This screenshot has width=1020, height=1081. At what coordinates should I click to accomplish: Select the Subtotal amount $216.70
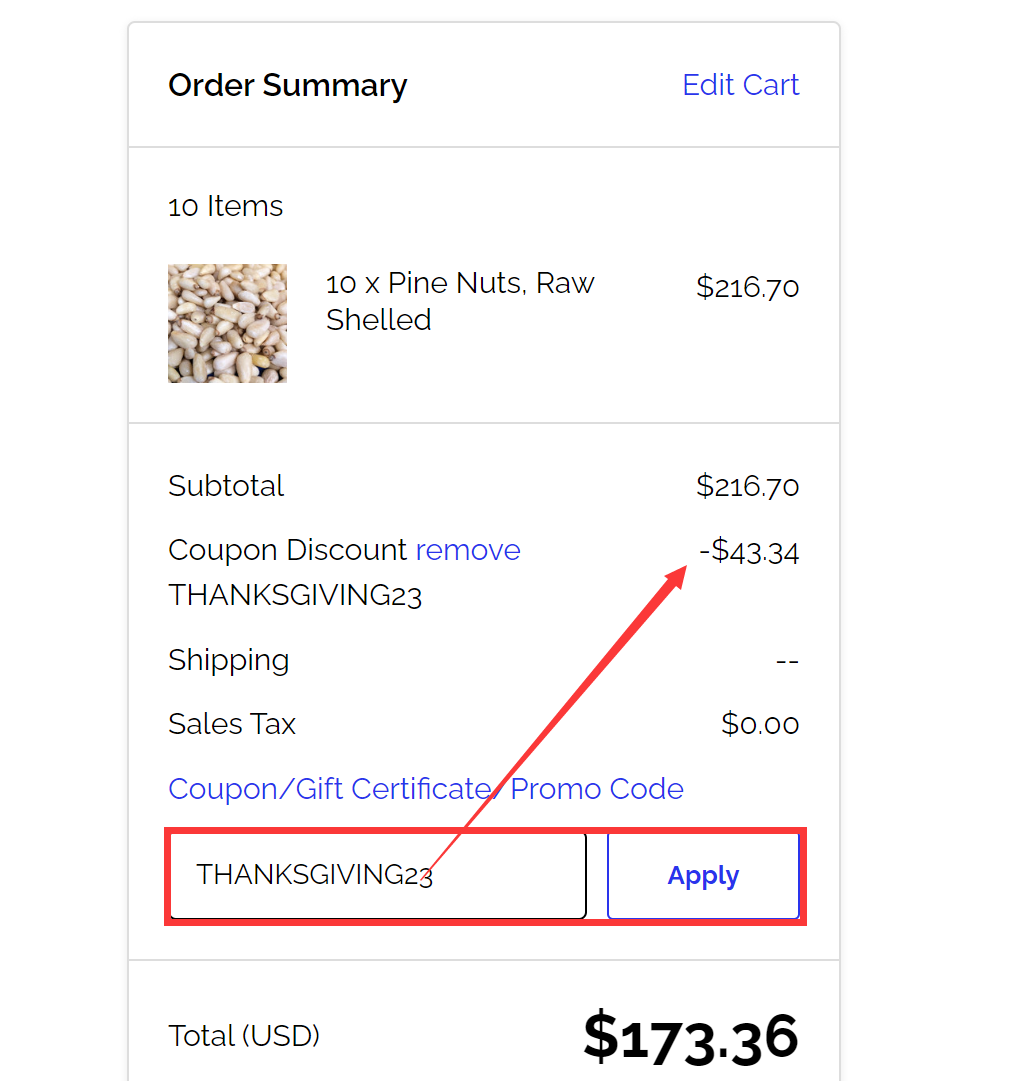(x=748, y=486)
